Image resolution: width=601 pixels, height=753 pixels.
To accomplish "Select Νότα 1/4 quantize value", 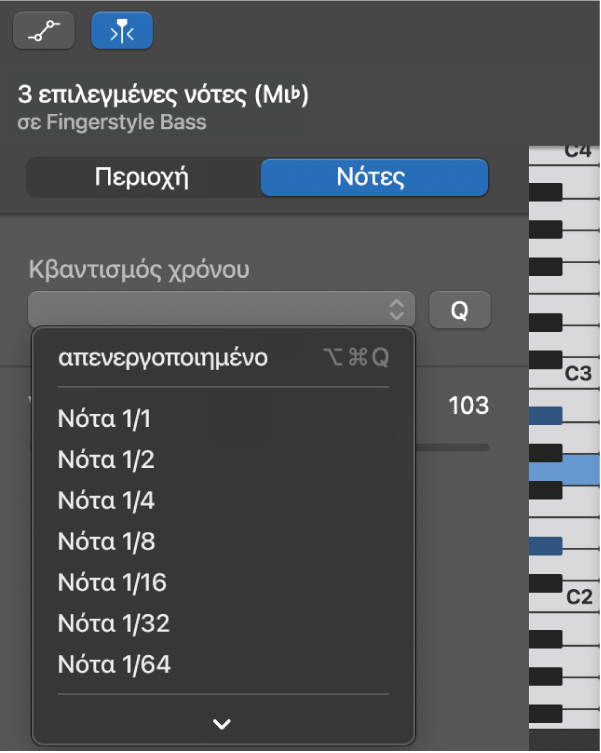I will (223, 500).
